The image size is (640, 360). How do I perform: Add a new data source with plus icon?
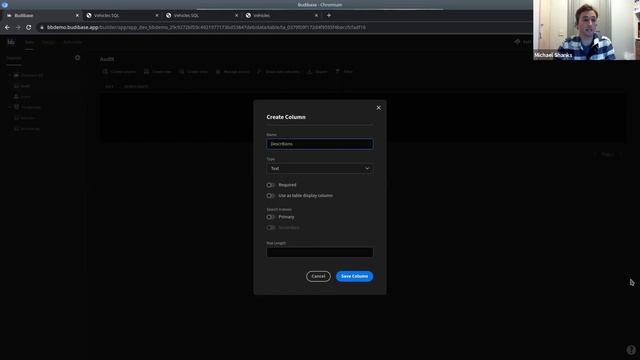78,58
